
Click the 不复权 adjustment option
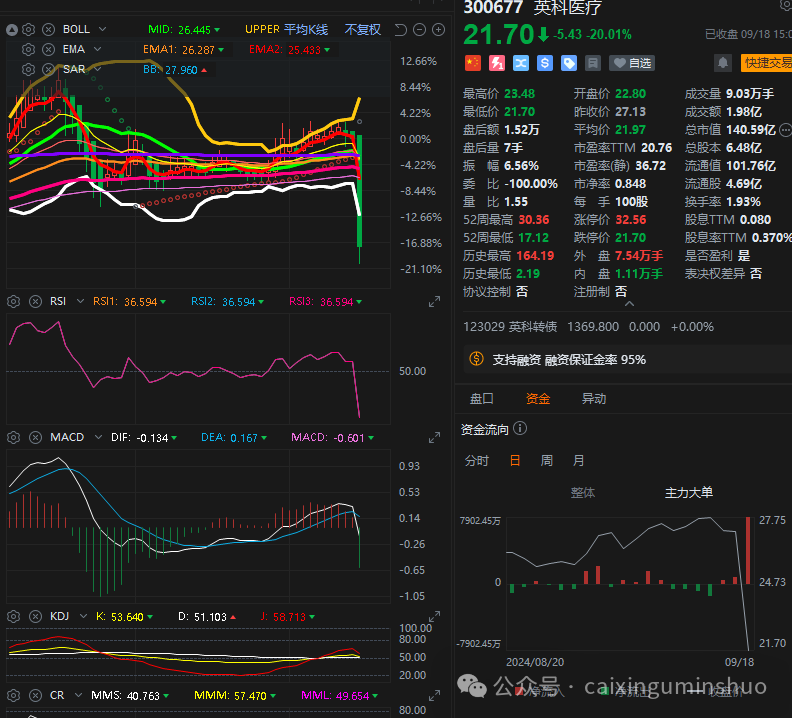[363, 29]
